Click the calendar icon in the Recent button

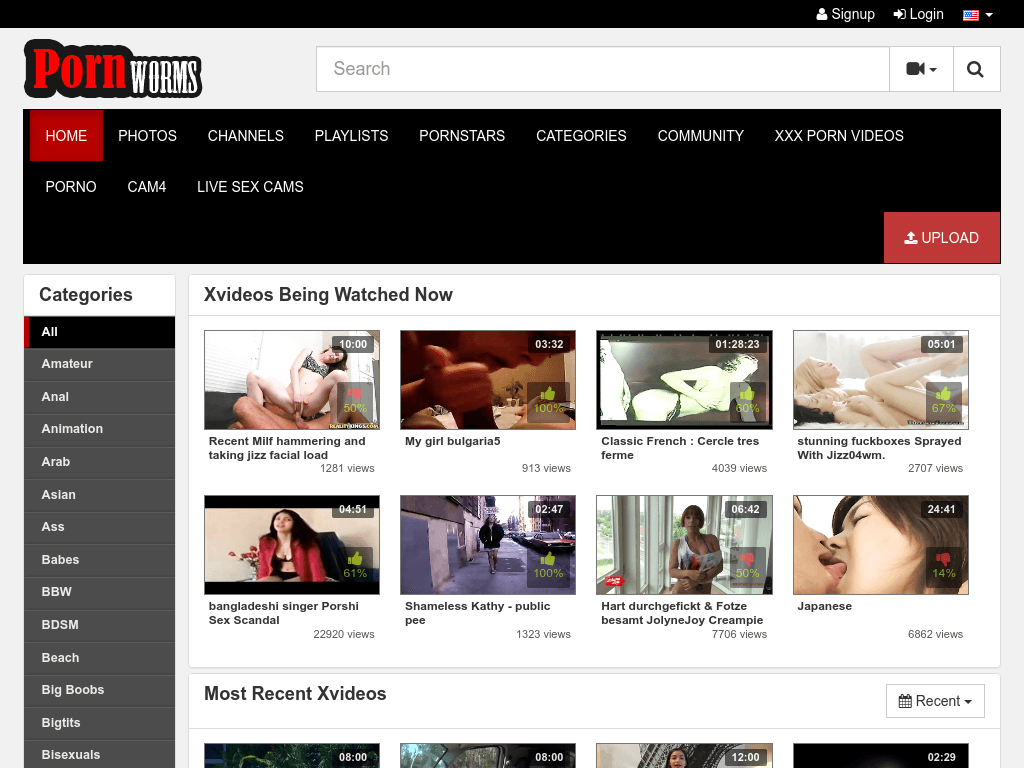(905, 701)
